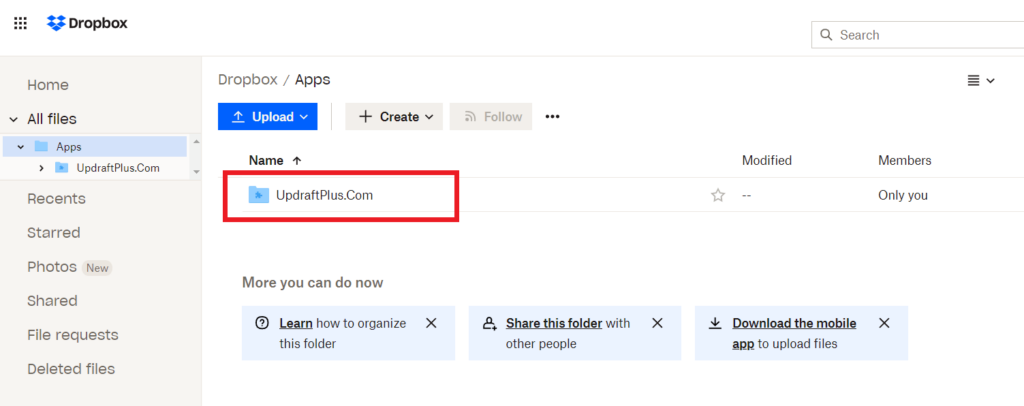Click Share this folder link
Image resolution: width=1024 pixels, height=406 pixels.
(554, 323)
